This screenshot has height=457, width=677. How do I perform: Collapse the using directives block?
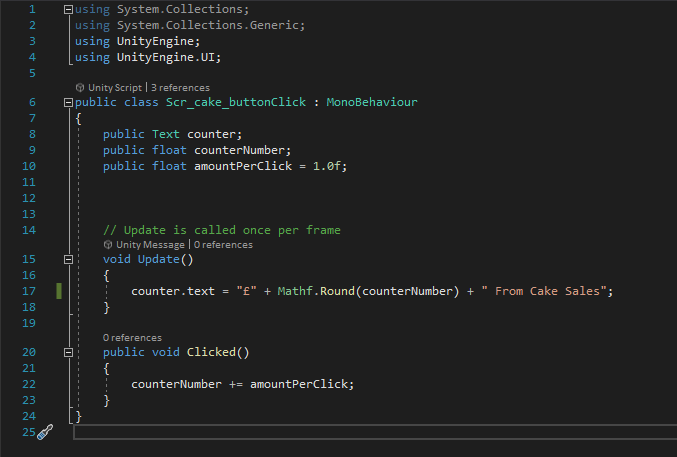tap(67, 10)
